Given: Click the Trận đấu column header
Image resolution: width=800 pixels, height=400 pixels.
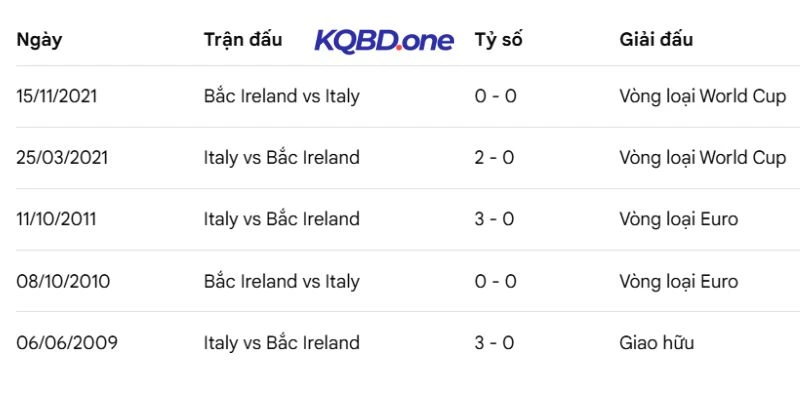Looking at the screenshot, I should click(x=242, y=39).
